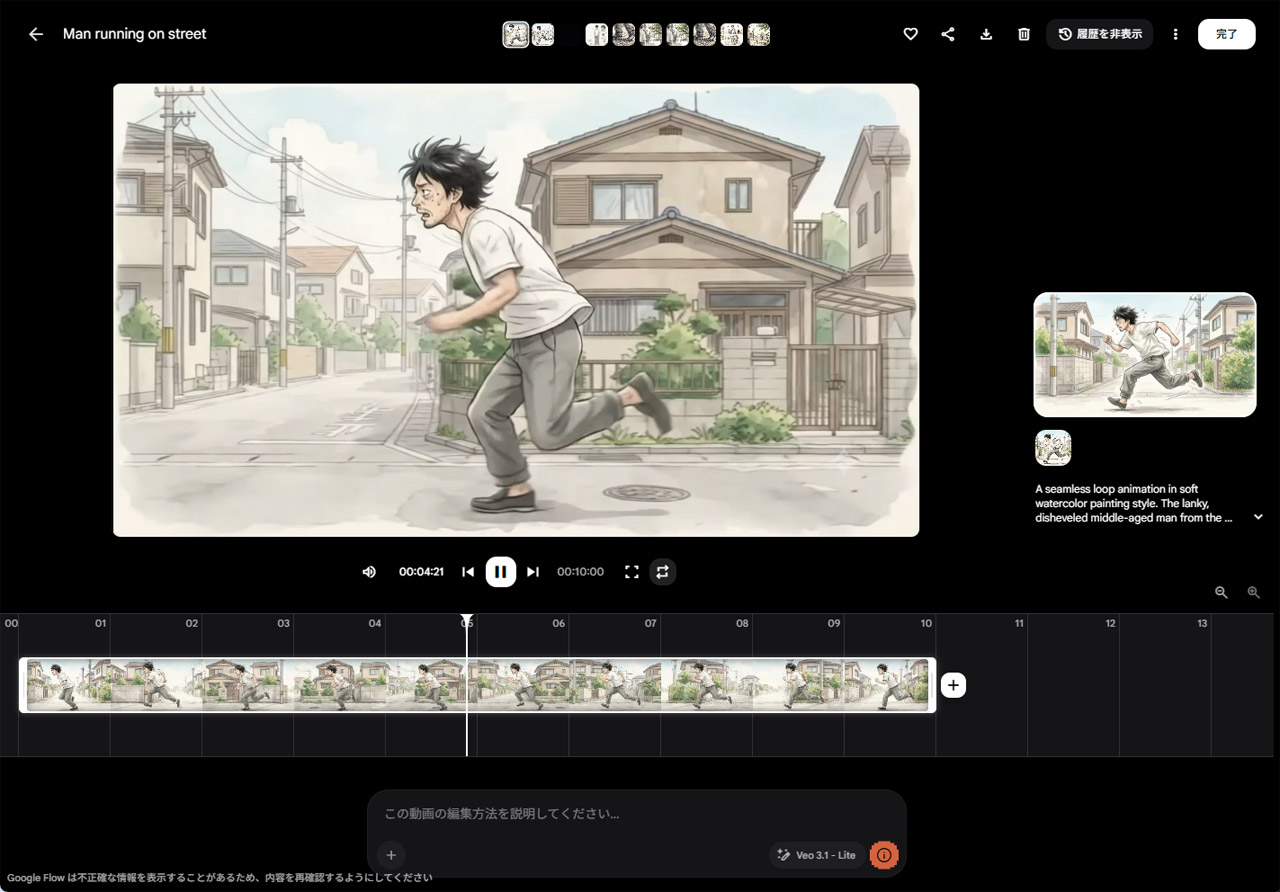The height and width of the screenshot is (892, 1280).
Task: Pause the video playback
Action: click(501, 572)
